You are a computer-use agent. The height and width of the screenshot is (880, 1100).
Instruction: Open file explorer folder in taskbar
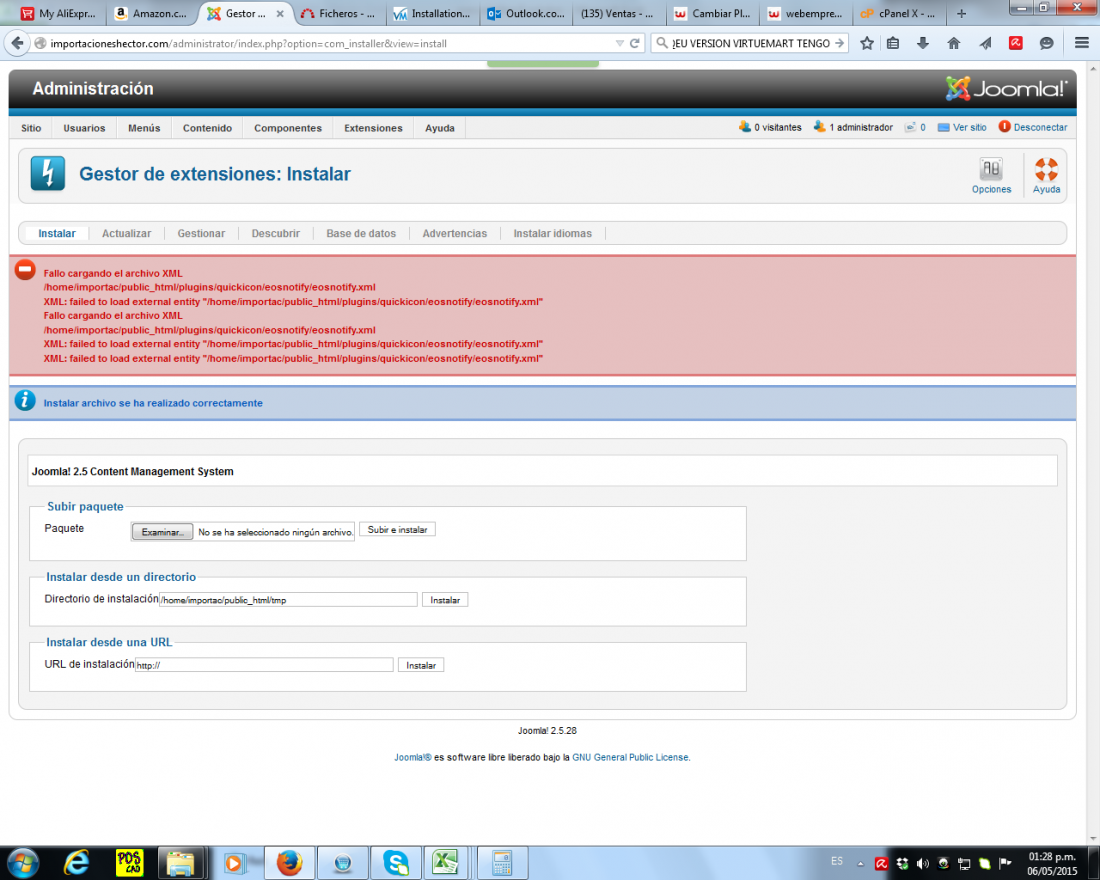click(180, 862)
